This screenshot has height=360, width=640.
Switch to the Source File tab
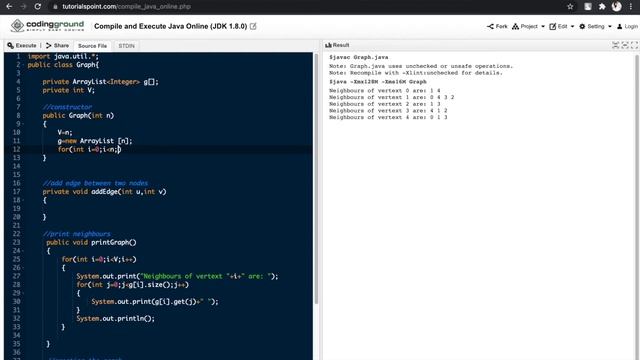click(x=93, y=46)
